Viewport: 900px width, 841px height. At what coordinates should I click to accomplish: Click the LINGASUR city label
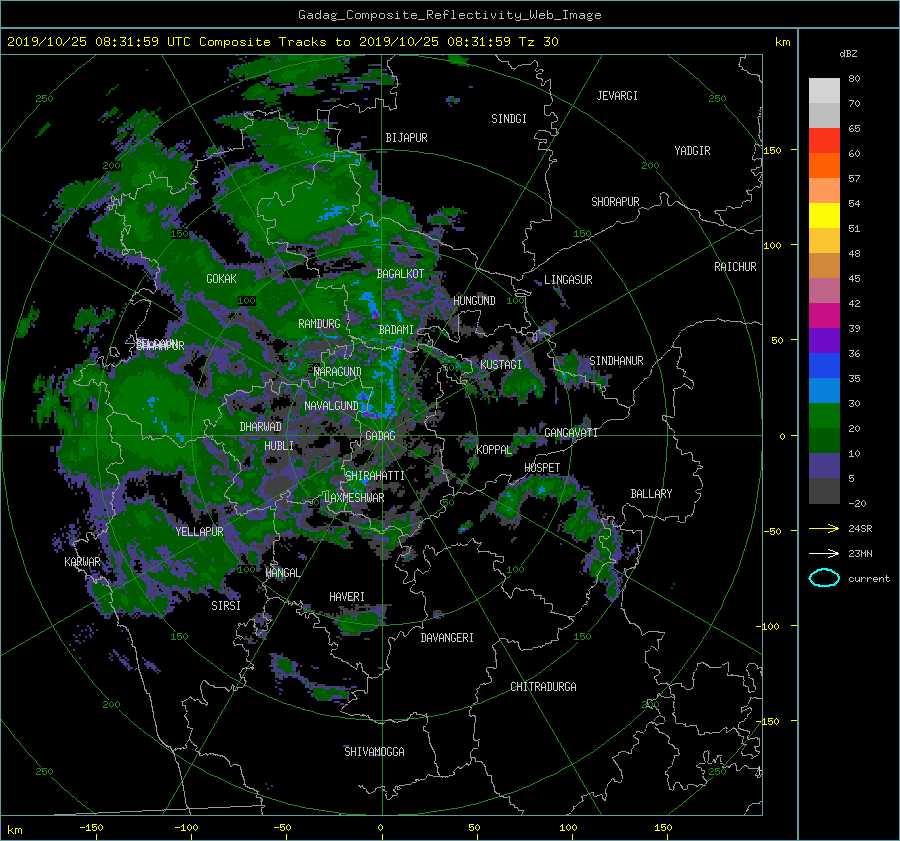[568, 280]
